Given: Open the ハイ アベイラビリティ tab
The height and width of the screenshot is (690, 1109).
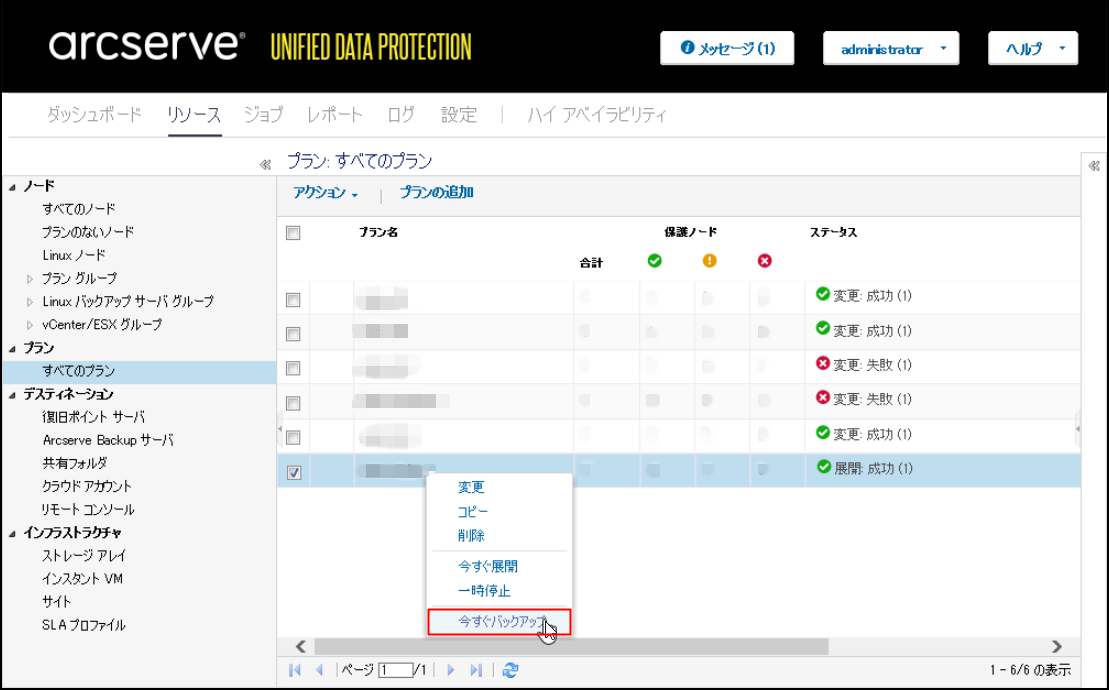Looking at the screenshot, I should pyautogui.click(x=597, y=114).
